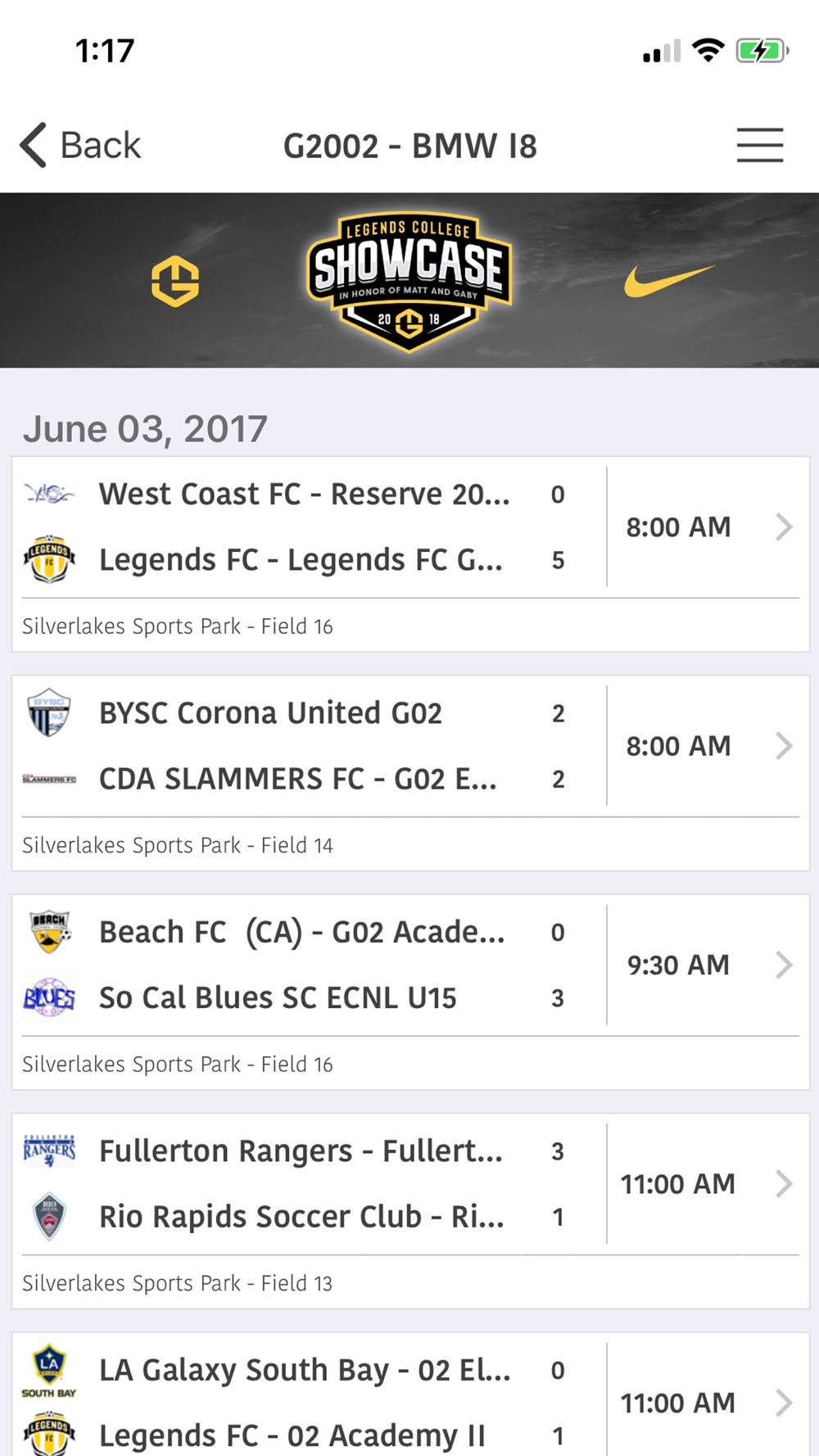Click the Rio Rapids Soccer Club crest

click(x=49, y=1216)
